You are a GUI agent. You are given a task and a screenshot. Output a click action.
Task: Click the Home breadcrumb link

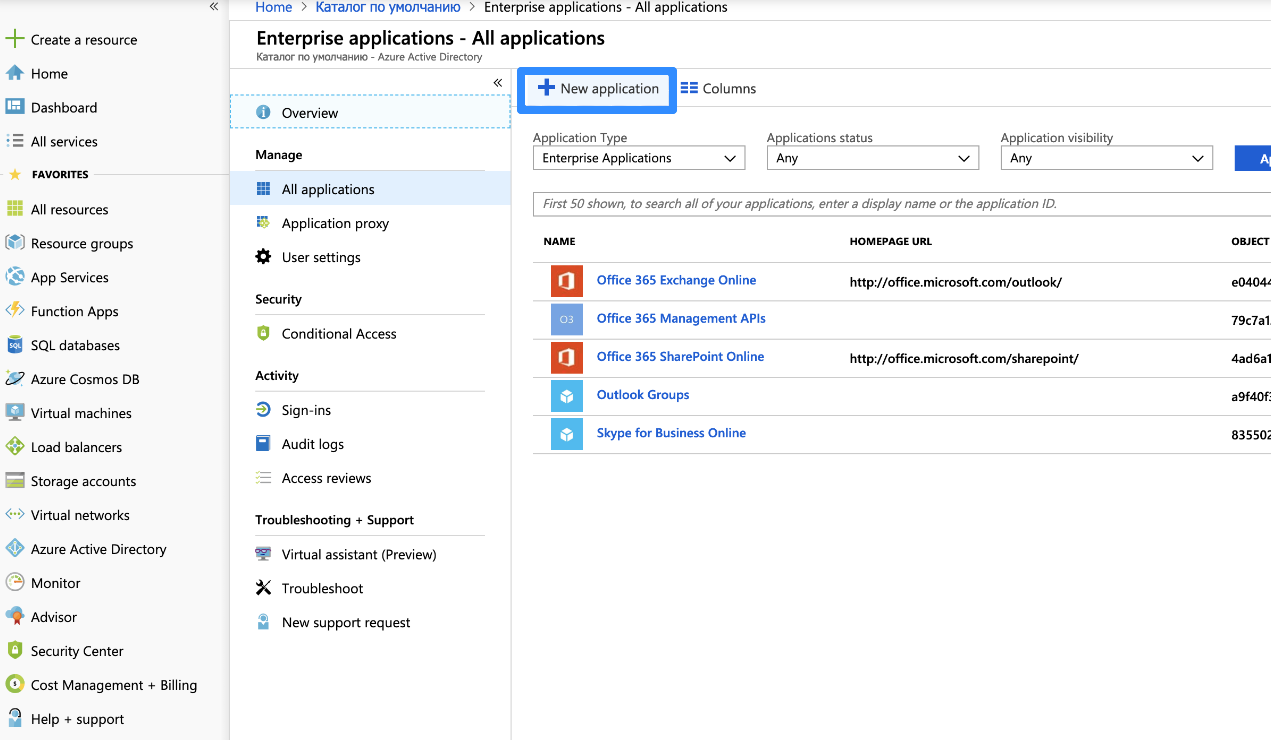pyautogui.click(x=274, y=7)
